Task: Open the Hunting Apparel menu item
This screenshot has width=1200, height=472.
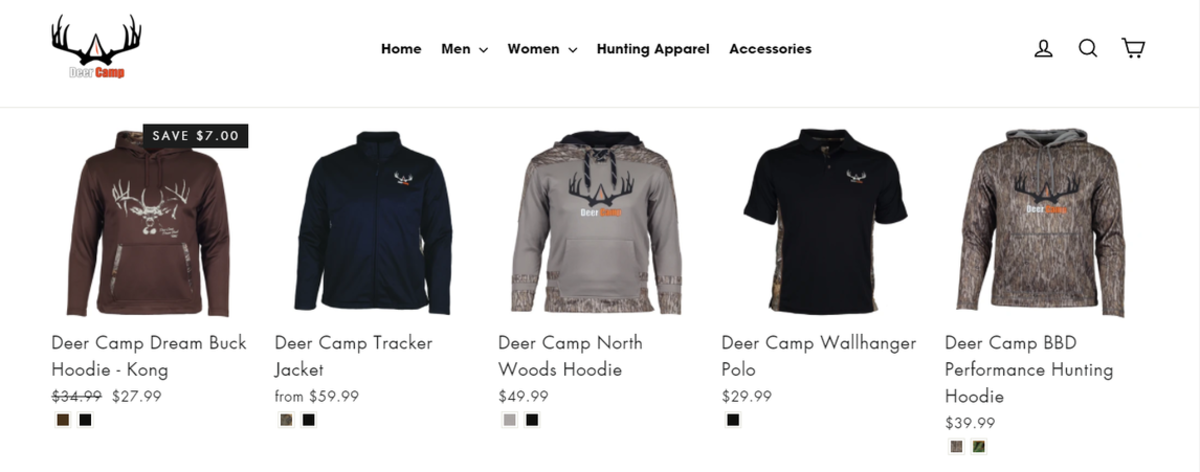Action: pos(653,48)
